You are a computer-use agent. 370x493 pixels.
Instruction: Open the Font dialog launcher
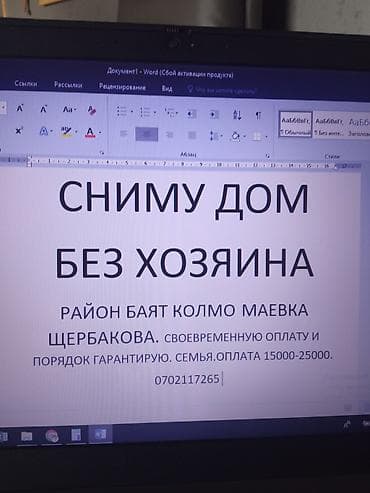(x=102, y=153)
